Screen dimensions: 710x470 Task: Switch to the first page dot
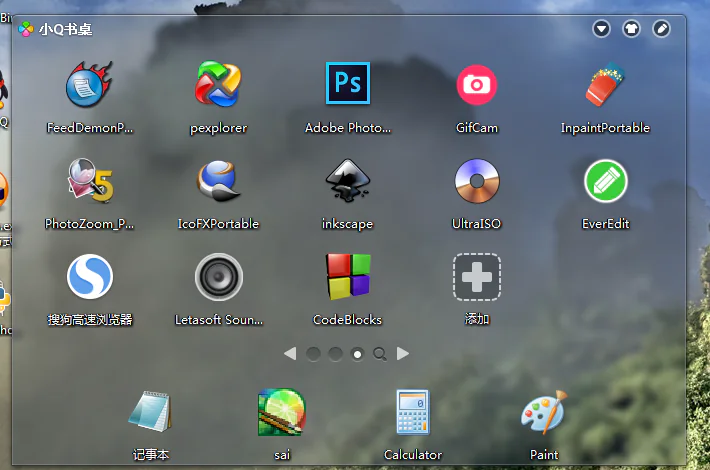click(314, 353)
